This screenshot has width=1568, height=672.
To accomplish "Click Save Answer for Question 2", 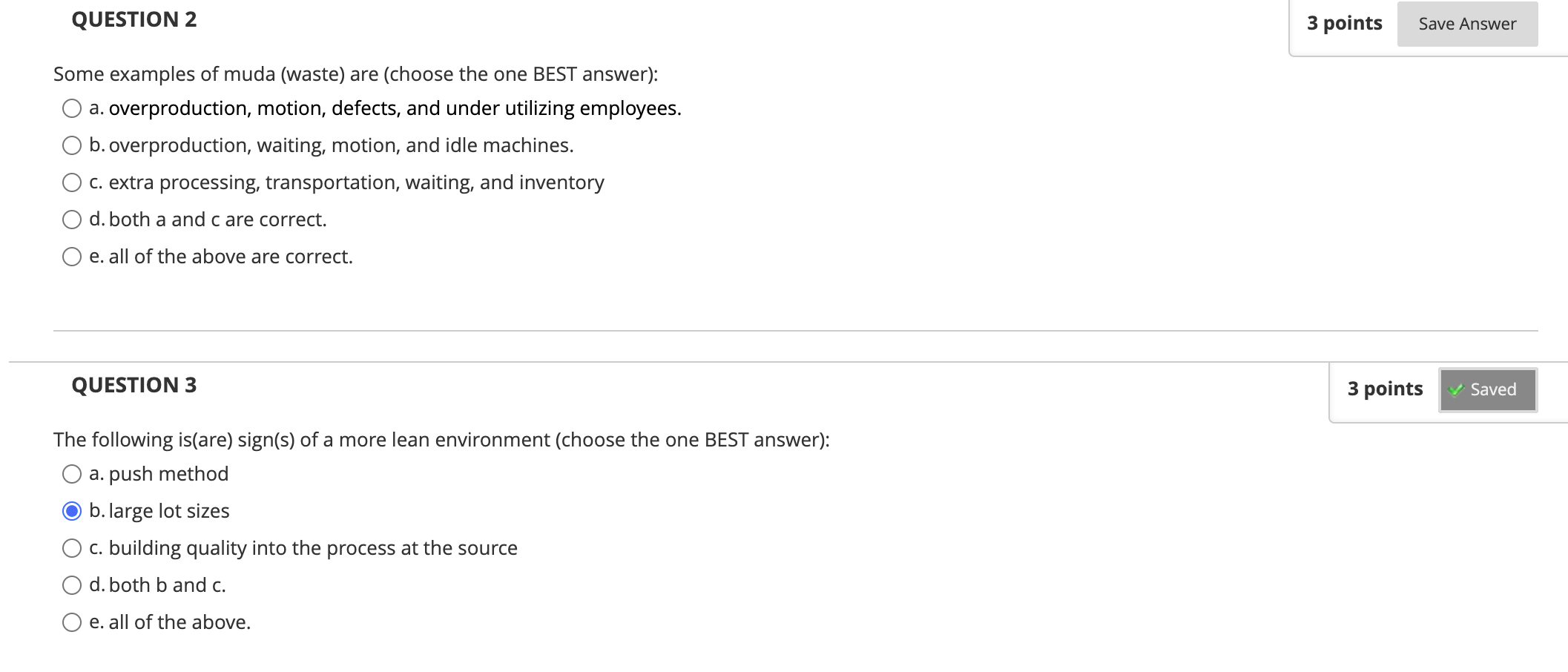I will [1466, 23].
